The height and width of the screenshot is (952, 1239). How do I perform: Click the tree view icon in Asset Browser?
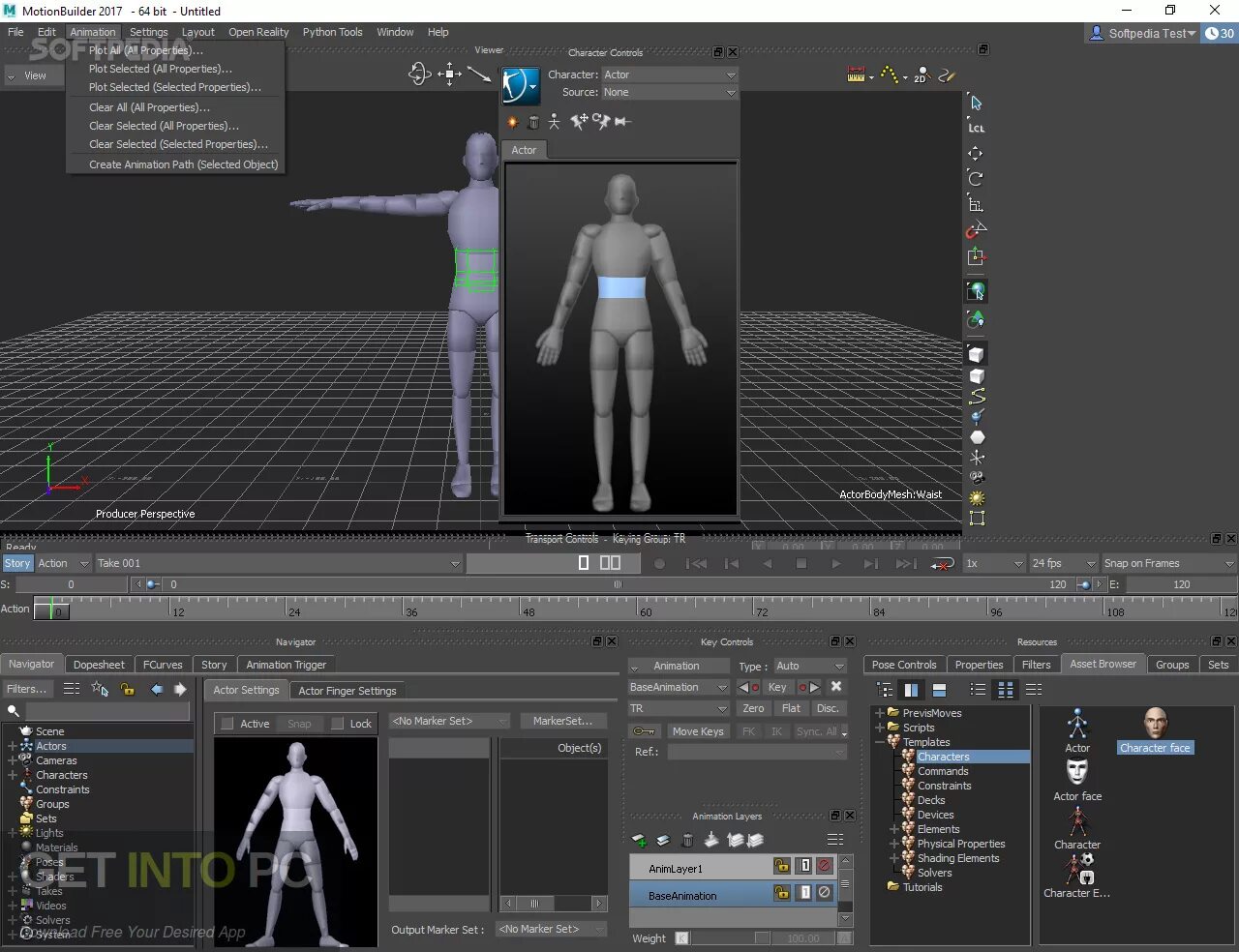[884, 690]
